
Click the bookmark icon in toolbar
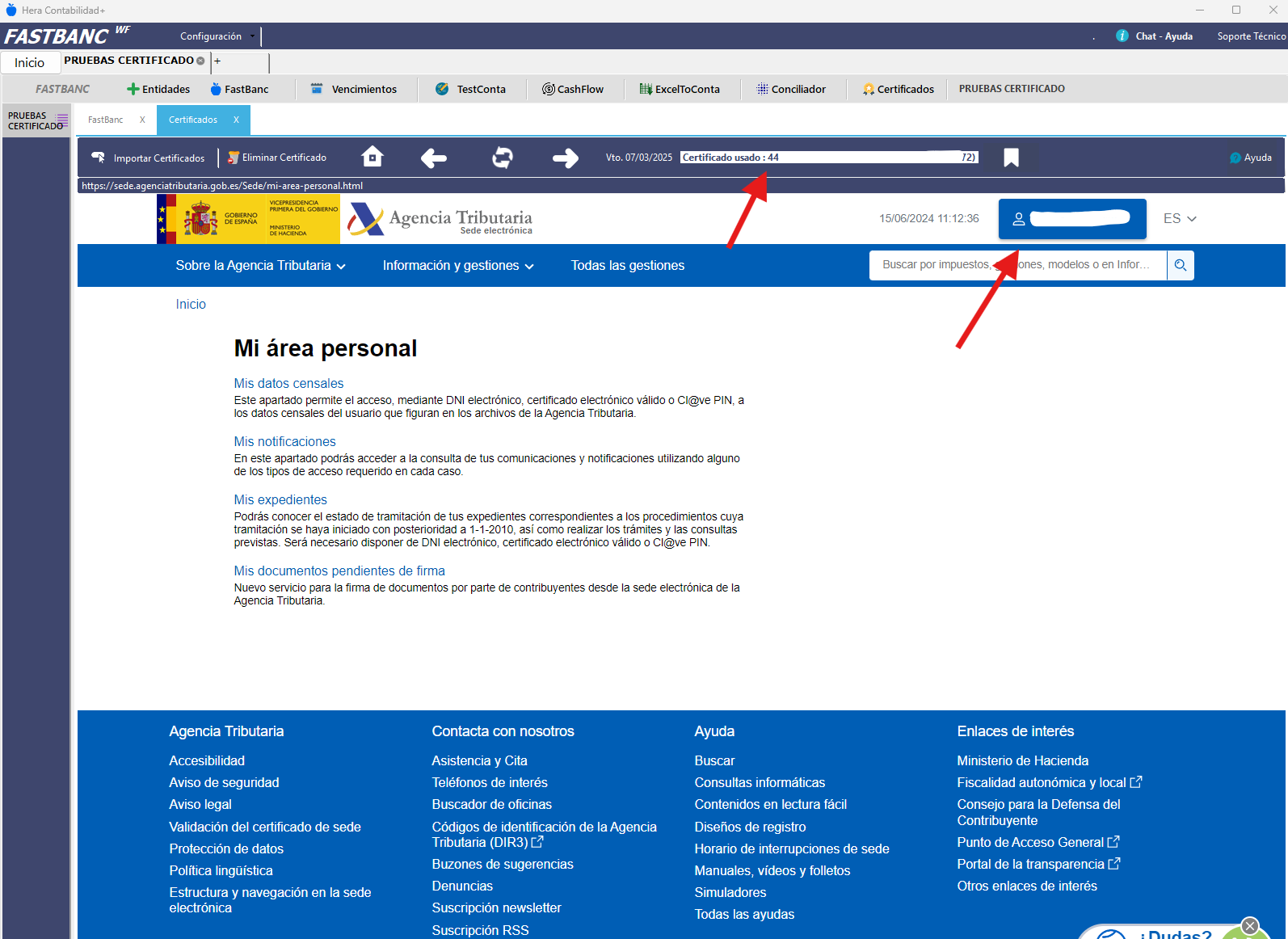[x=1011, y=158]
